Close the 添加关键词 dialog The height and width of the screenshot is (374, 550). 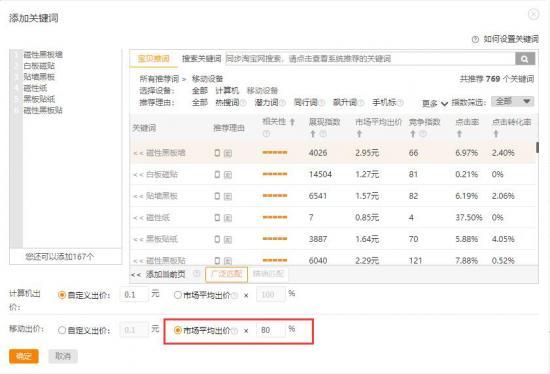[533, 14]
